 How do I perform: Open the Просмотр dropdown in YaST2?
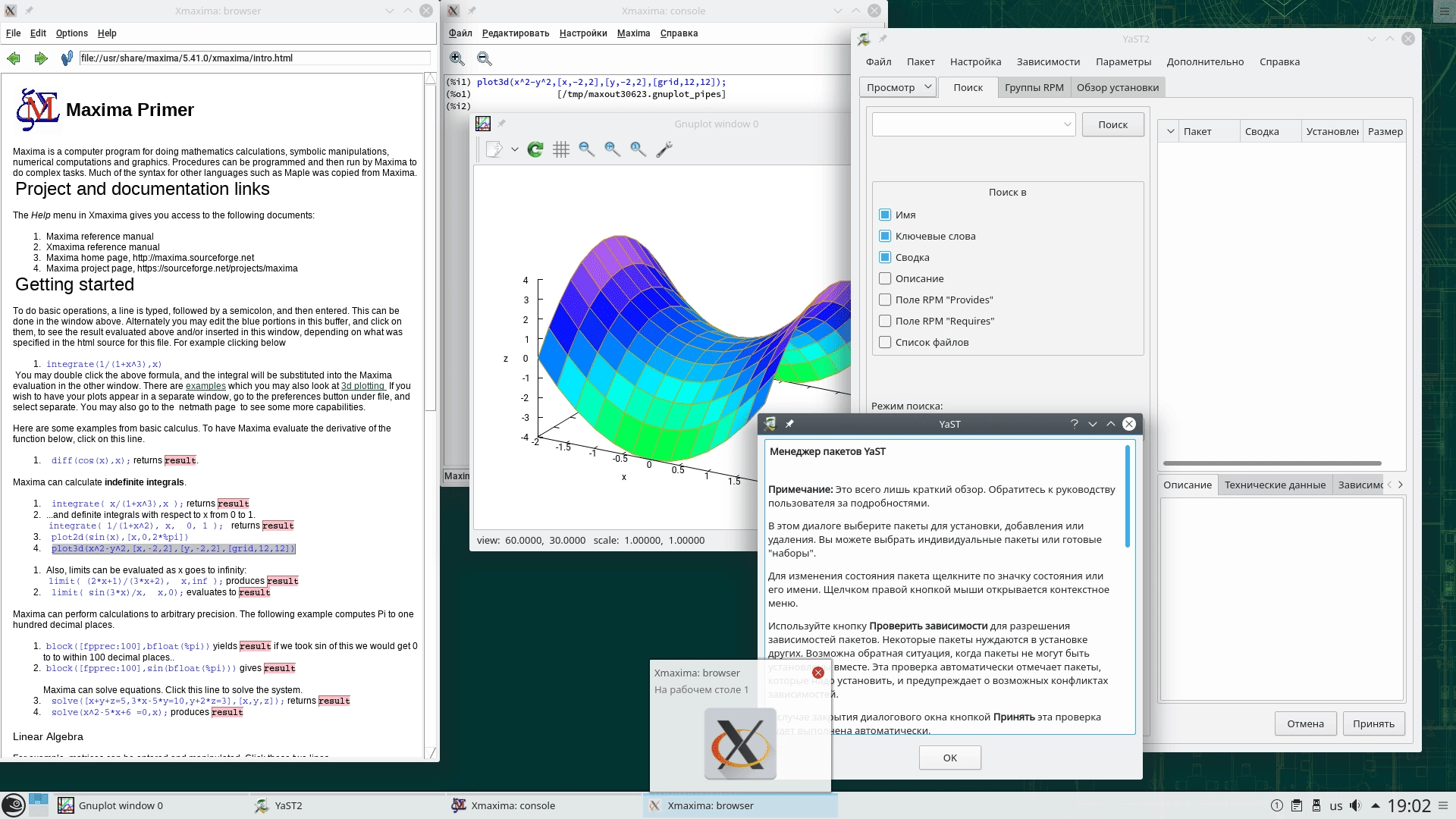(898, 87)
